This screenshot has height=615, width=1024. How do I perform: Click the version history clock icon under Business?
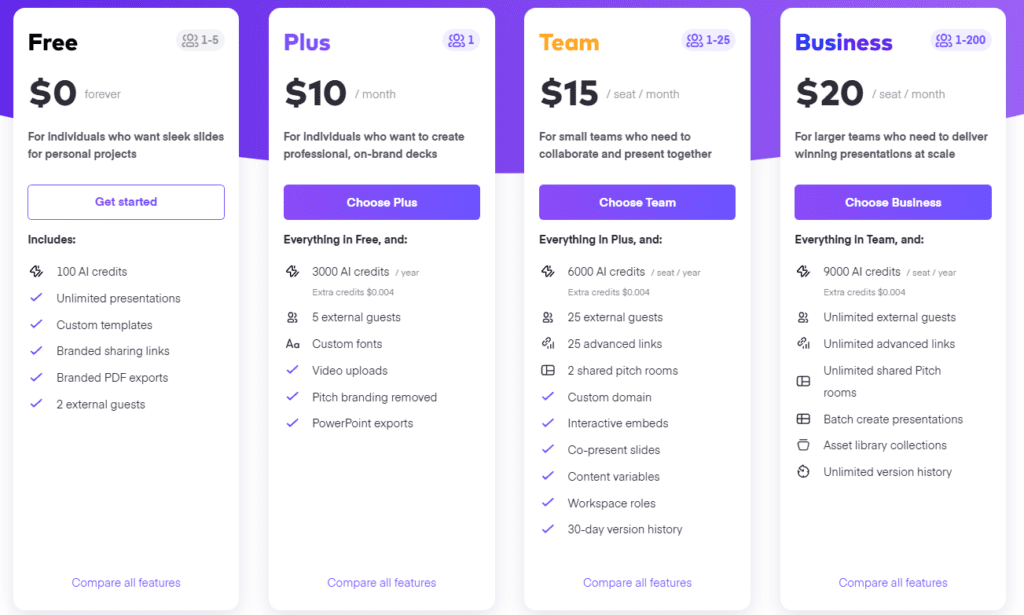pos(805,471)
